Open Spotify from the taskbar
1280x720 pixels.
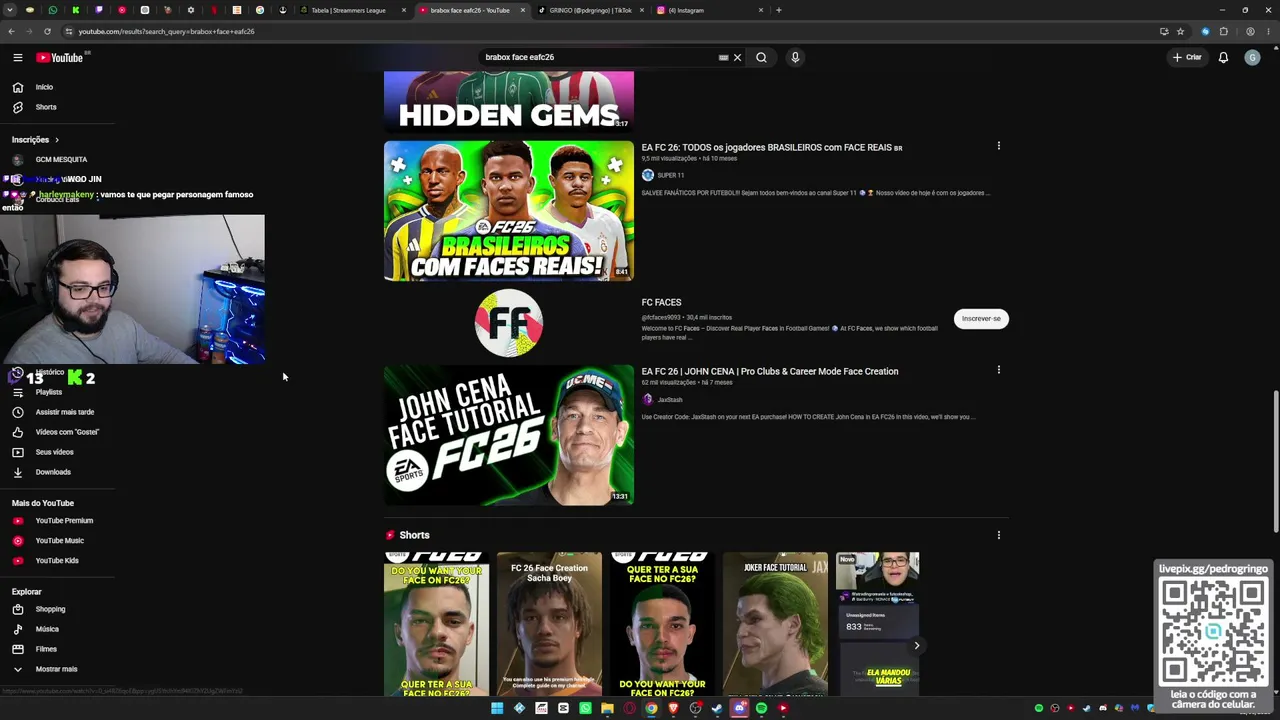click(x=761, y=708)
